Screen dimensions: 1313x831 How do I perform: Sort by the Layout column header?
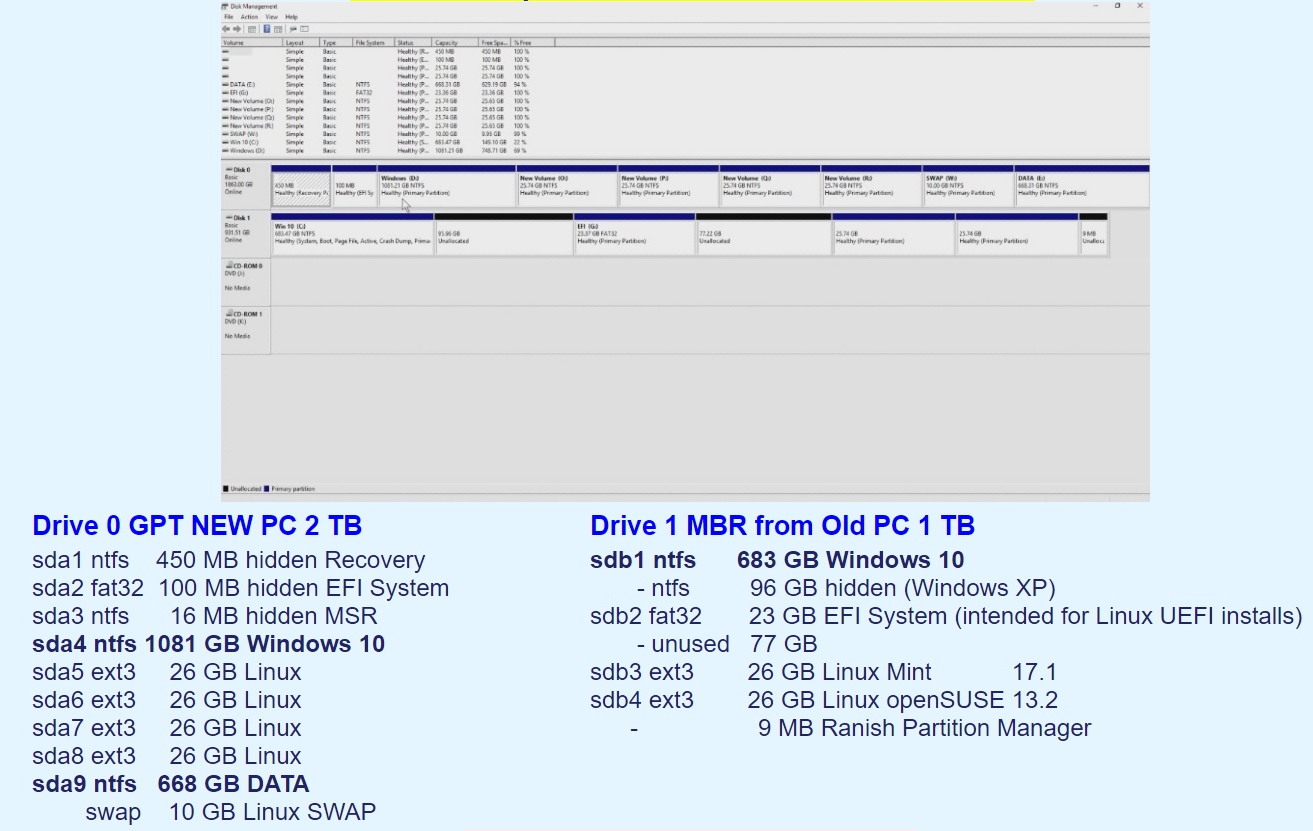[x=301, y=43]
